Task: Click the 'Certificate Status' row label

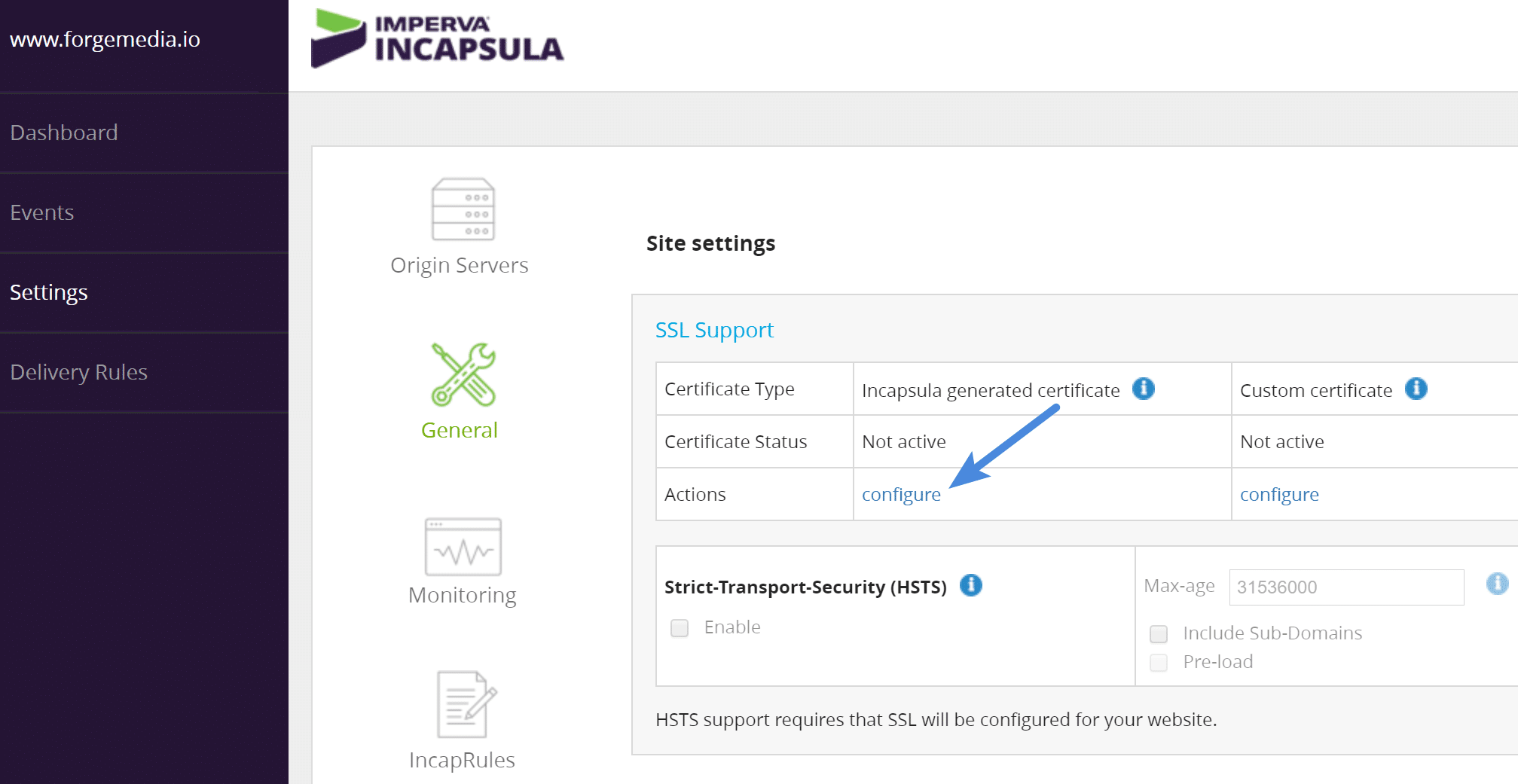Action: (x=736, y=442)
